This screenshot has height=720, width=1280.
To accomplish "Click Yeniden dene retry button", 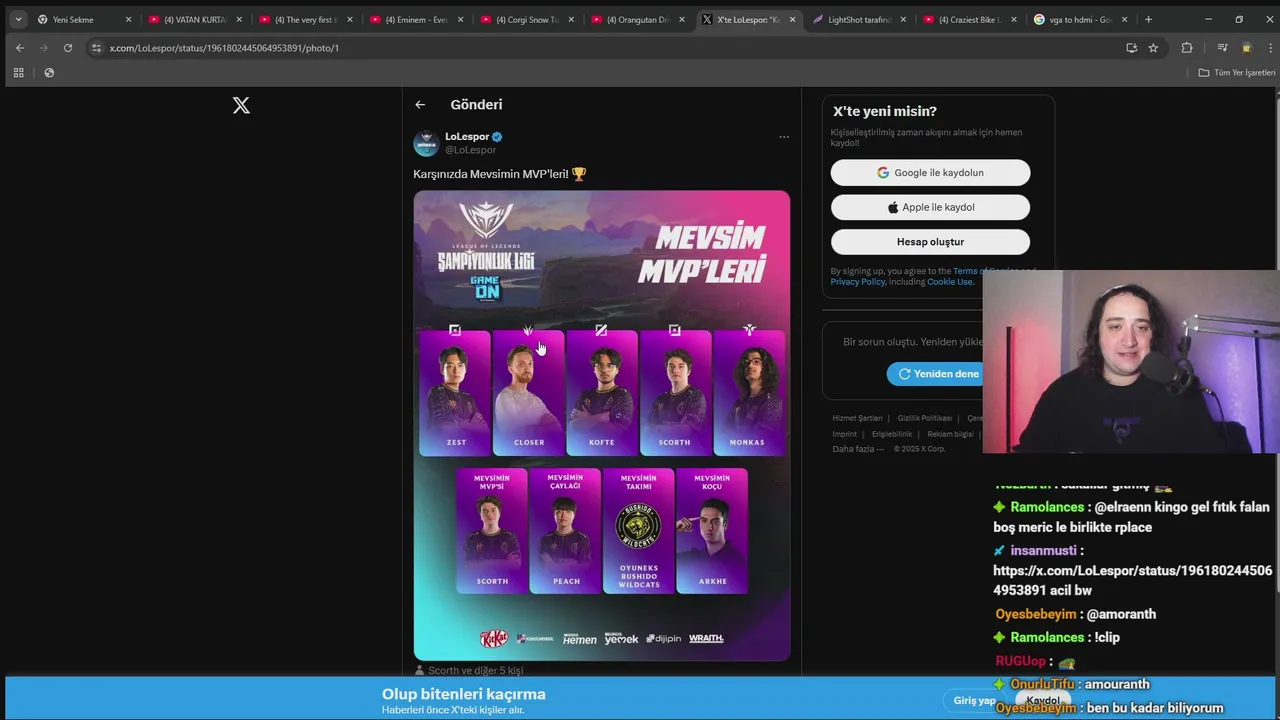I will (x=937, y=374).
